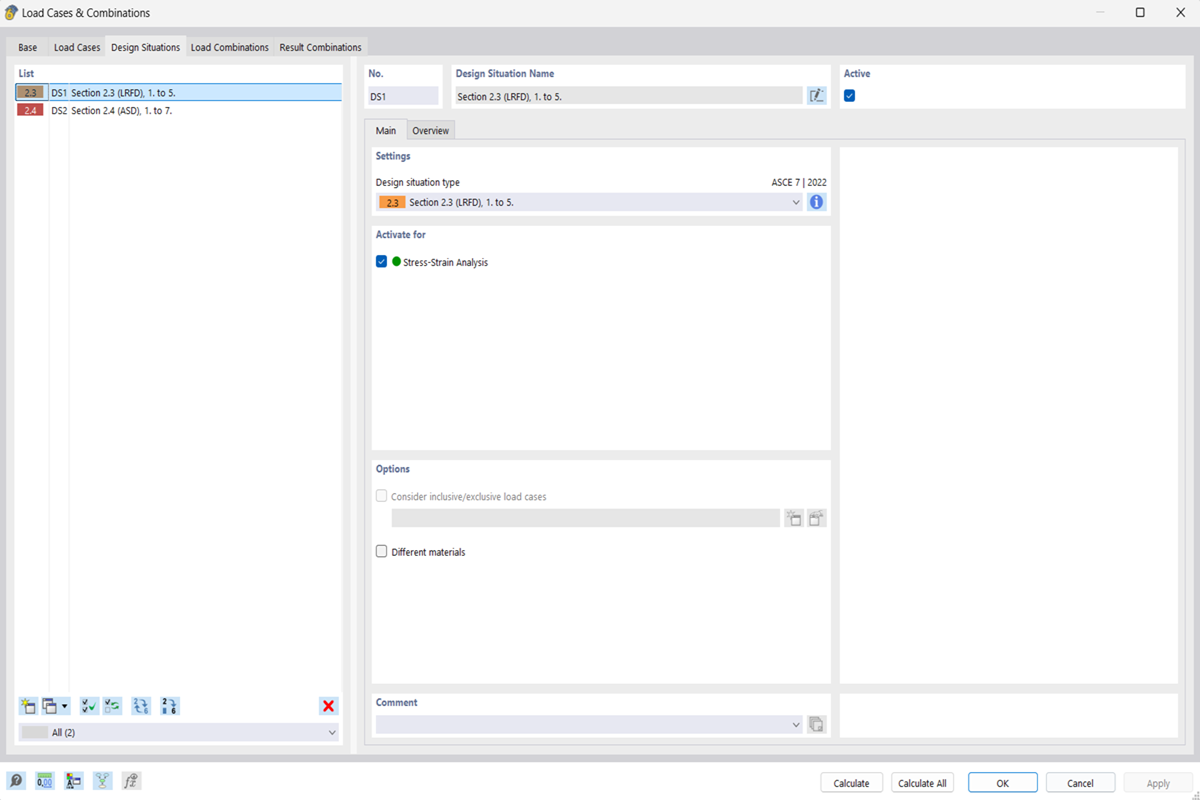Enable Different materials option
The image size is (1200, 800).
coord(381,551)
